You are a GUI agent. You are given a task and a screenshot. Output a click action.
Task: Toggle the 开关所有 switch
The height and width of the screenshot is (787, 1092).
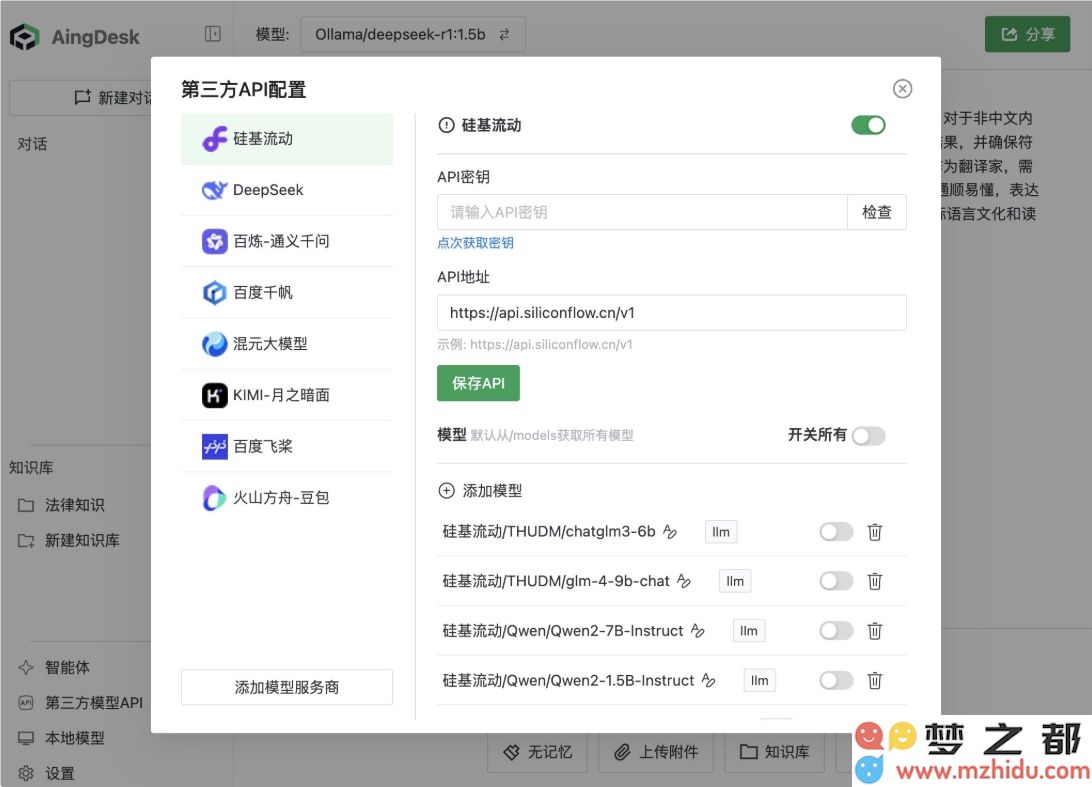pos(868,436)
